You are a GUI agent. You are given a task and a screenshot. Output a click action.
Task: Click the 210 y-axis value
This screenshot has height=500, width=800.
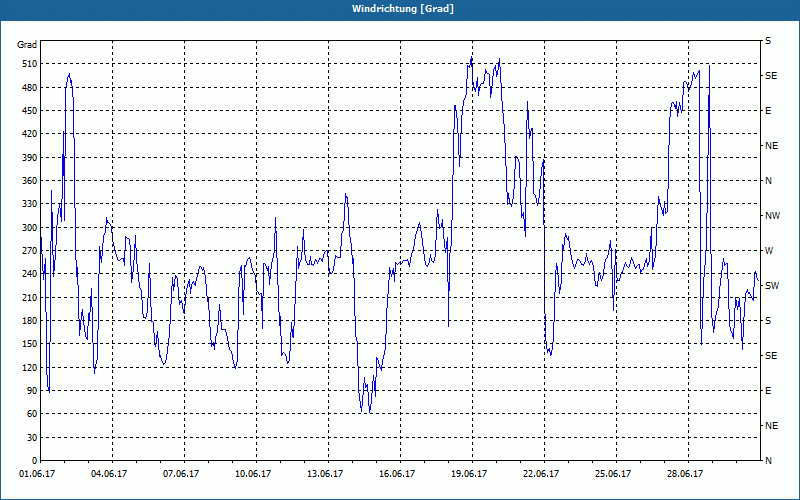pos(30,297)
